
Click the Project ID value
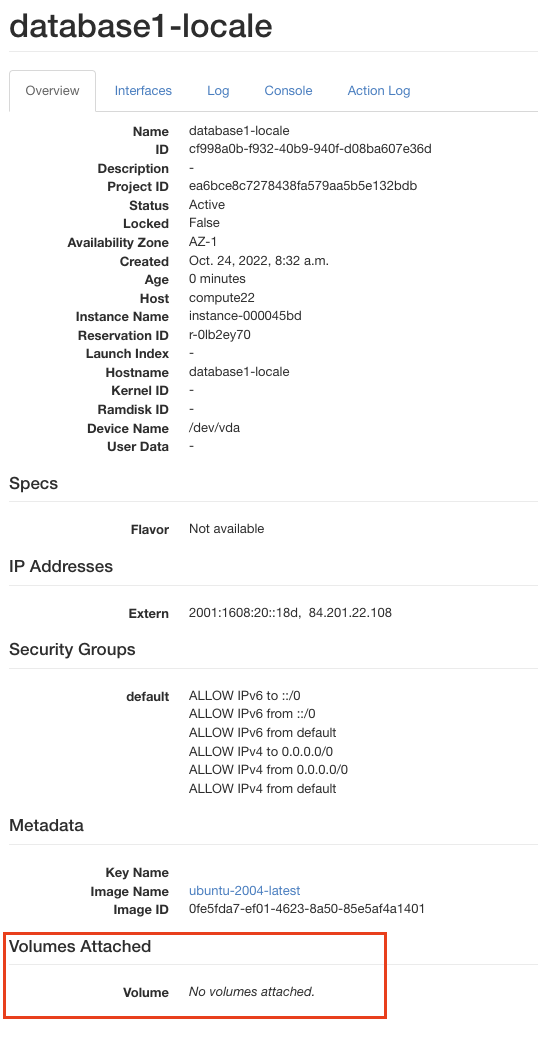(303, 186)
